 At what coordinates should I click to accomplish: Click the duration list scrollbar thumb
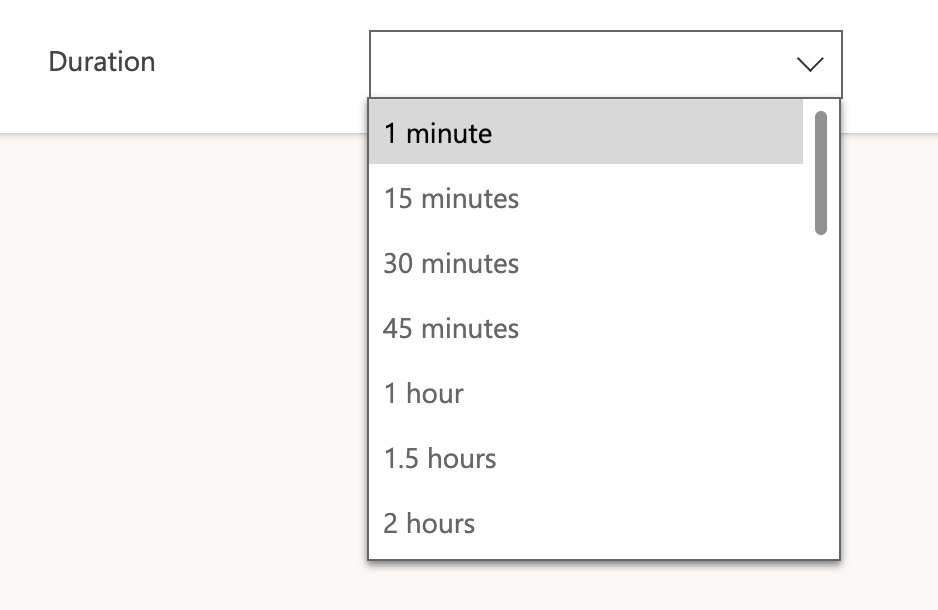click(x=821, y=172)
